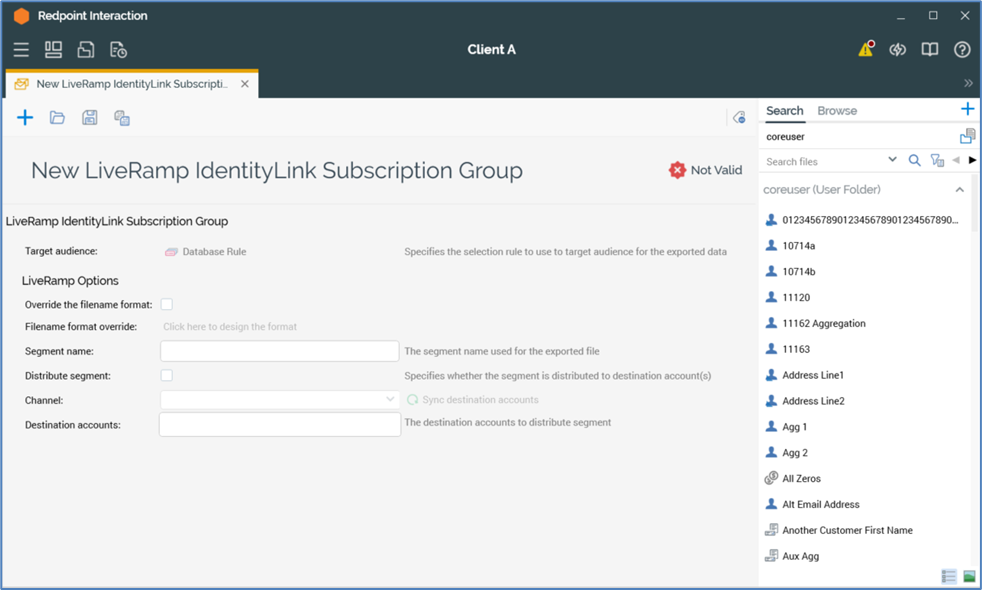This screenshot has height=590, width=982.
Task: Click the filename format design link
Action: pyautogui.click(x=230, y=327)
